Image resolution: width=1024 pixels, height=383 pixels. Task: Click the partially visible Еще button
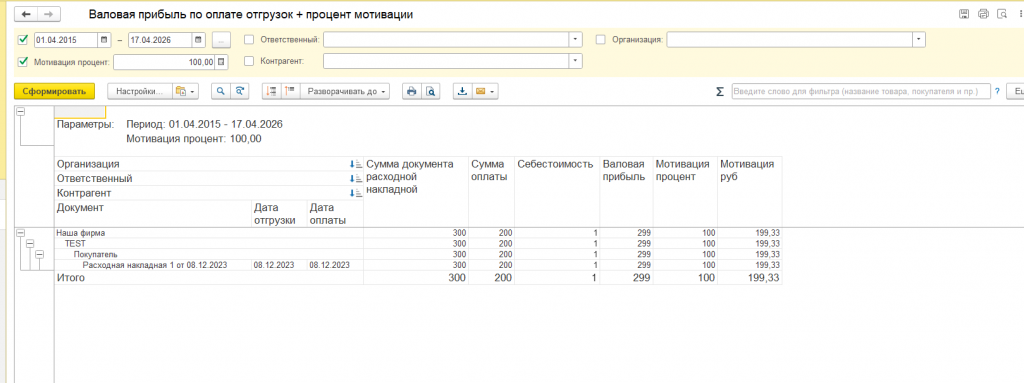[x=1016, y=92]
